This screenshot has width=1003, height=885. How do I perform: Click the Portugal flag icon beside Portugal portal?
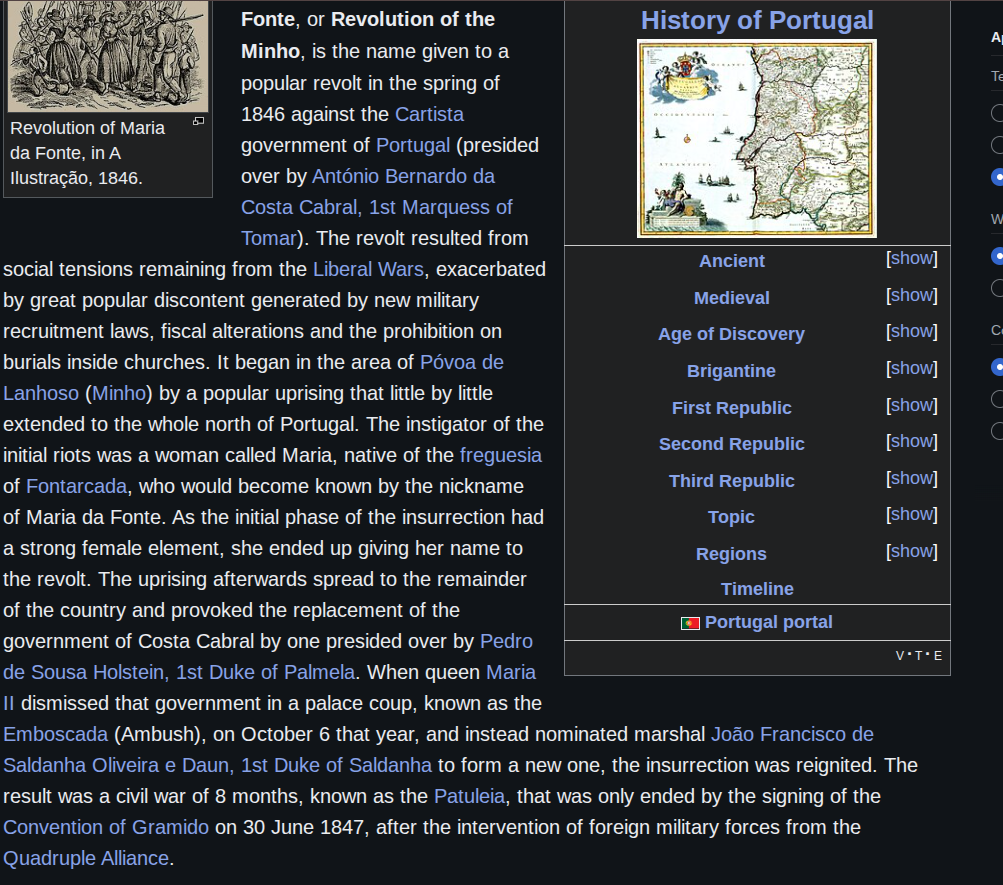point(690,623)
